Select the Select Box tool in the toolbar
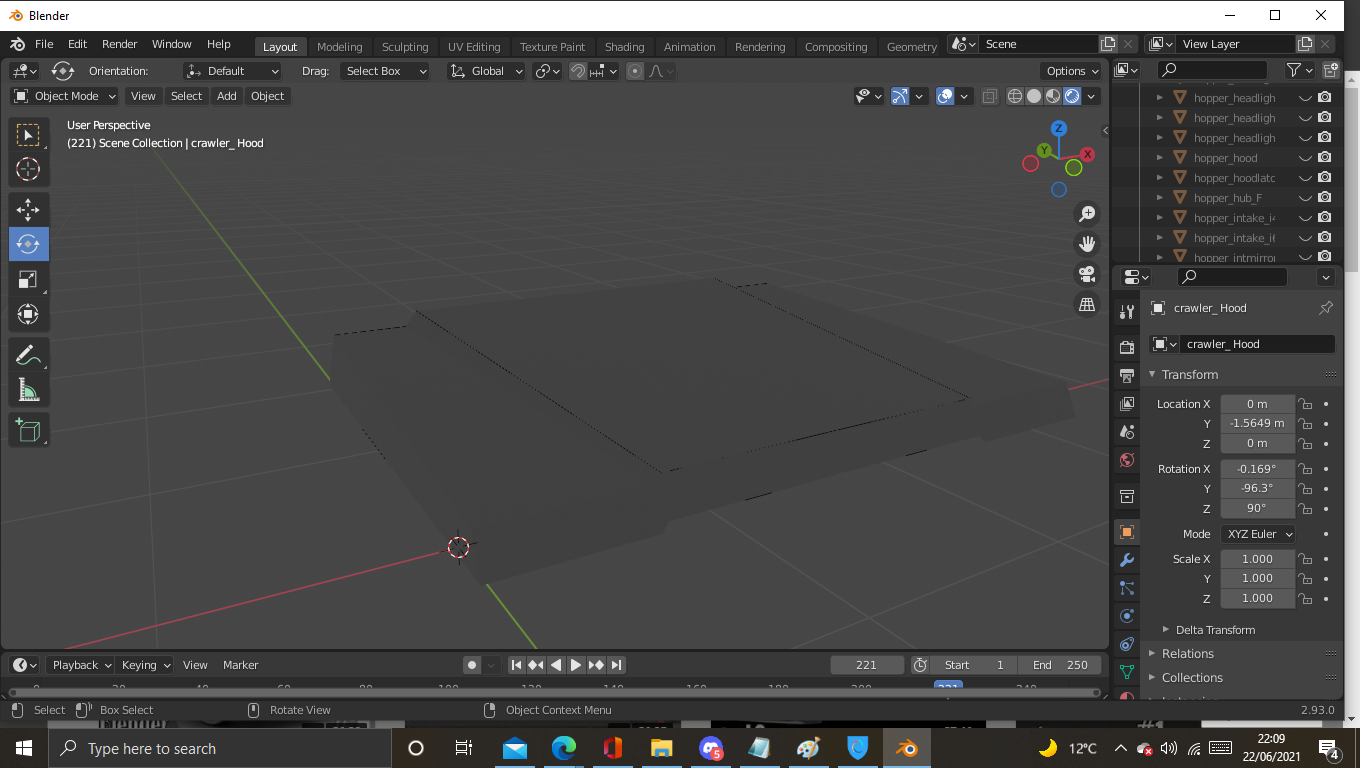The height and width of the screenshot is (768, 1360). 28,134
